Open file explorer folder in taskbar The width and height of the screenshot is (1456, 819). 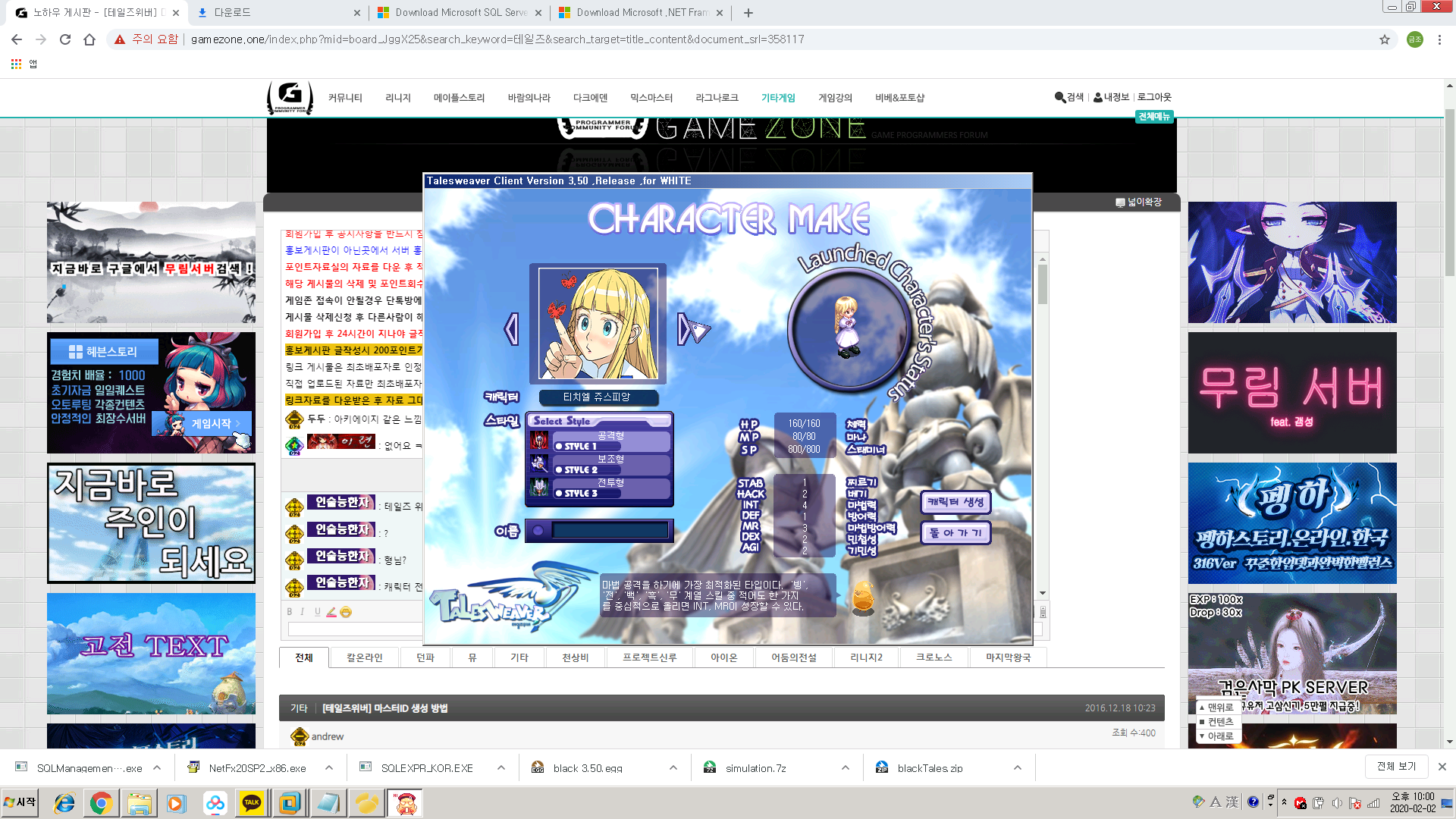pos(140,803)
